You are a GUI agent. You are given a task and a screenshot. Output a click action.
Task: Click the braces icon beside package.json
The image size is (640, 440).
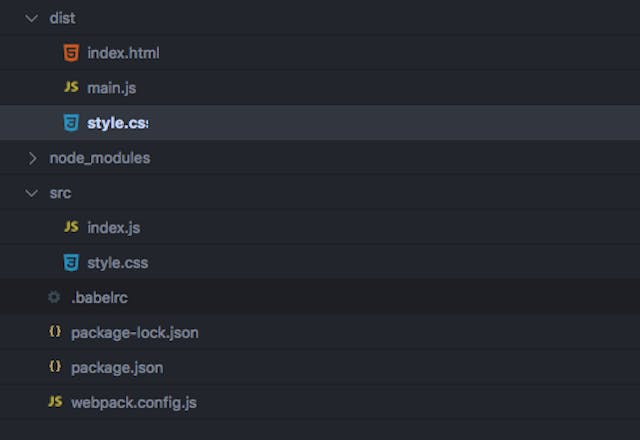click(x=55, y=367)
